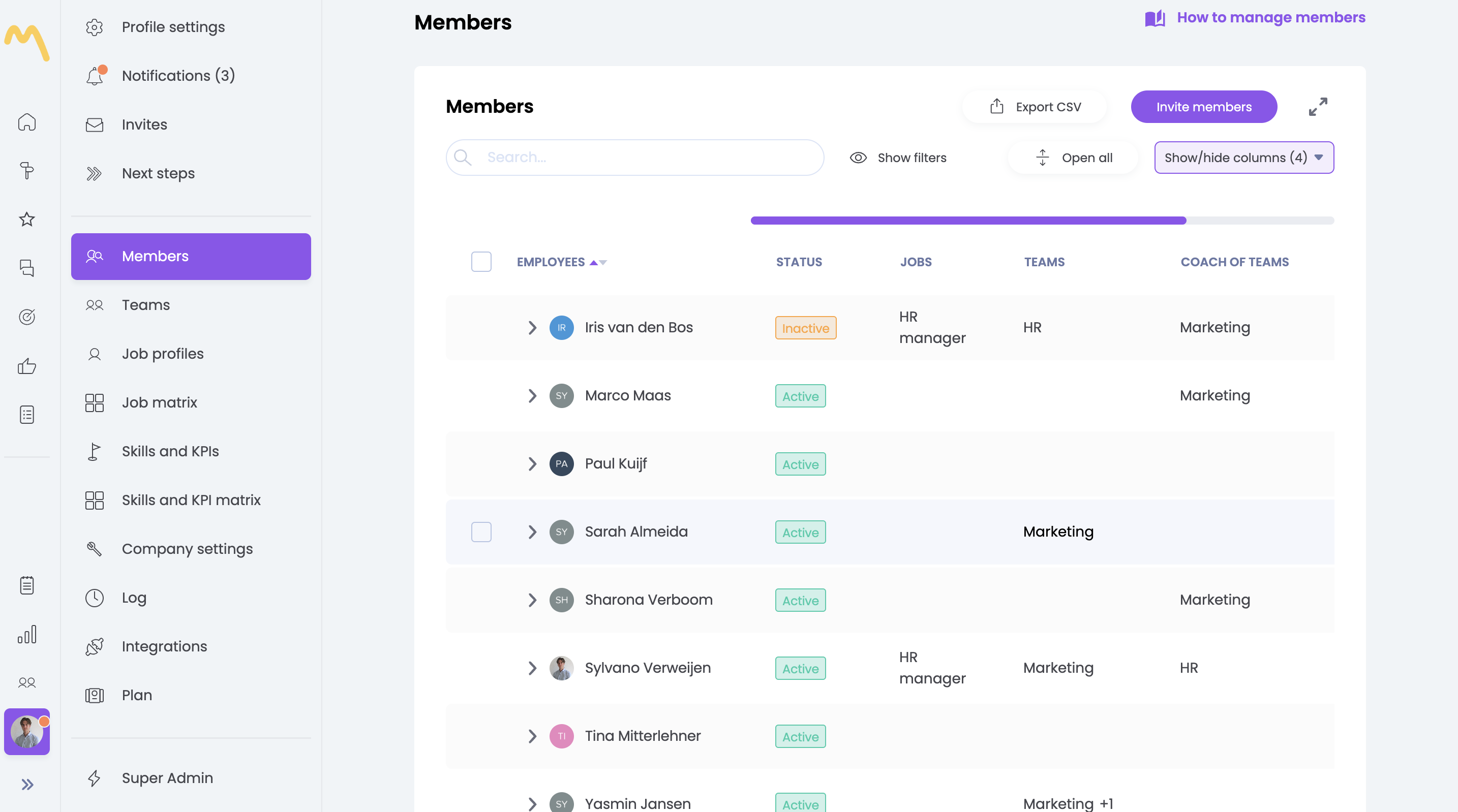Open the star favorites icon in rail
The height and width of the screenshot is (812, 1458).
click(26, 219)
